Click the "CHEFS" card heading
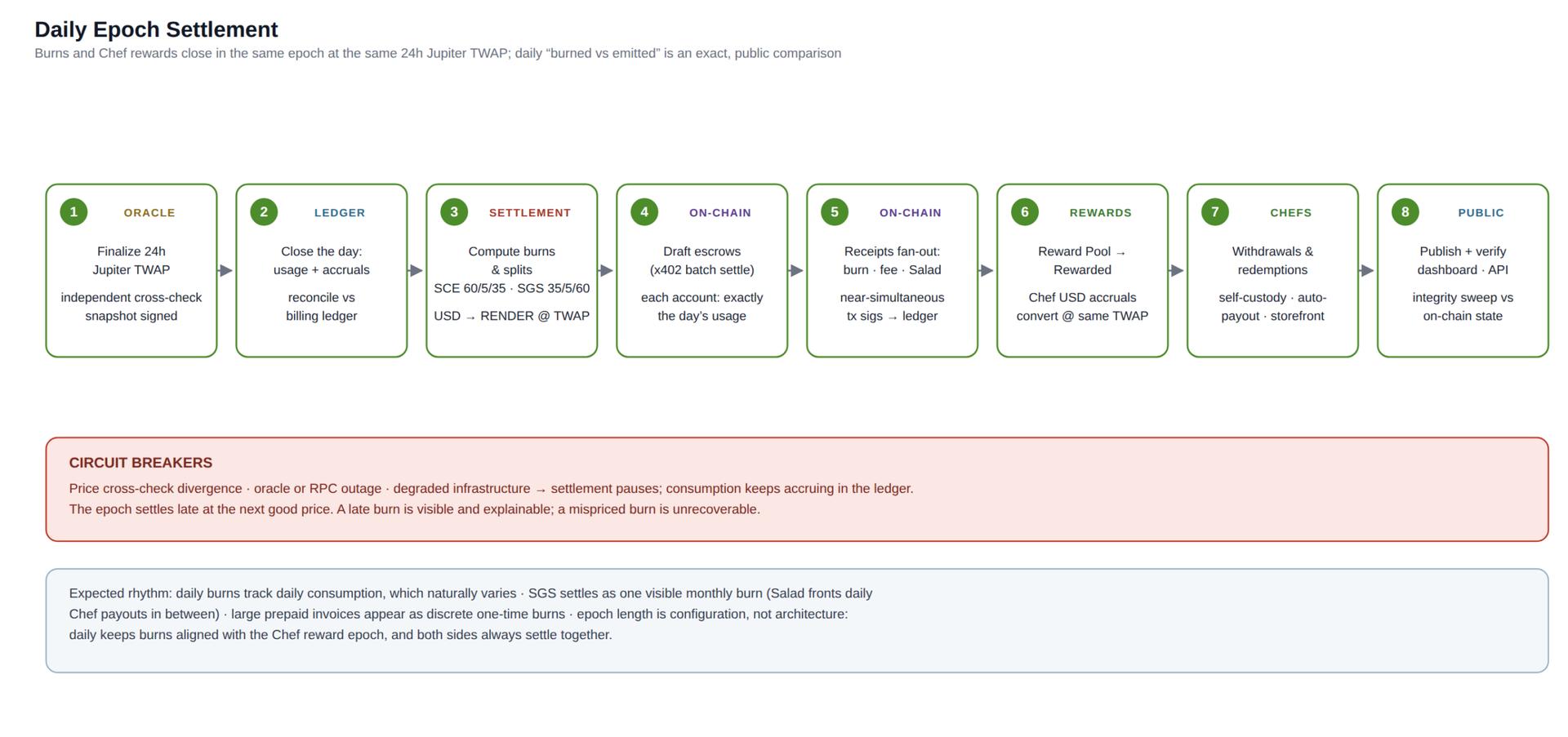Screen dimensions: 1568x737 (1291, 213)
